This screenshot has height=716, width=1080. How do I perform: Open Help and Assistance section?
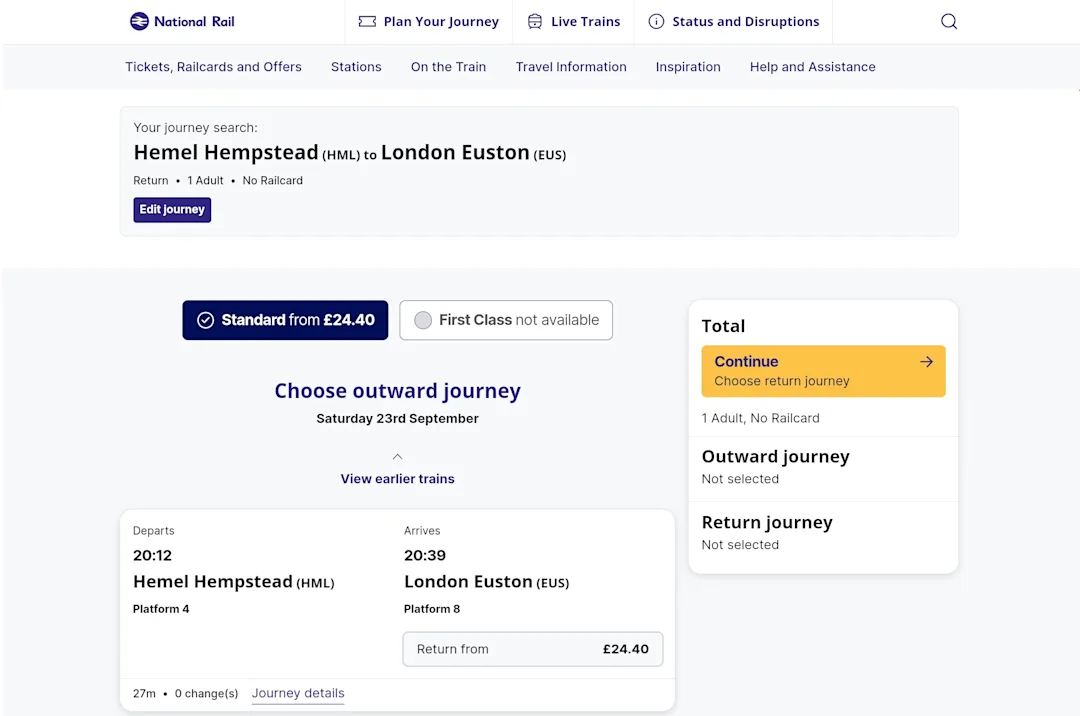(812, 67)
